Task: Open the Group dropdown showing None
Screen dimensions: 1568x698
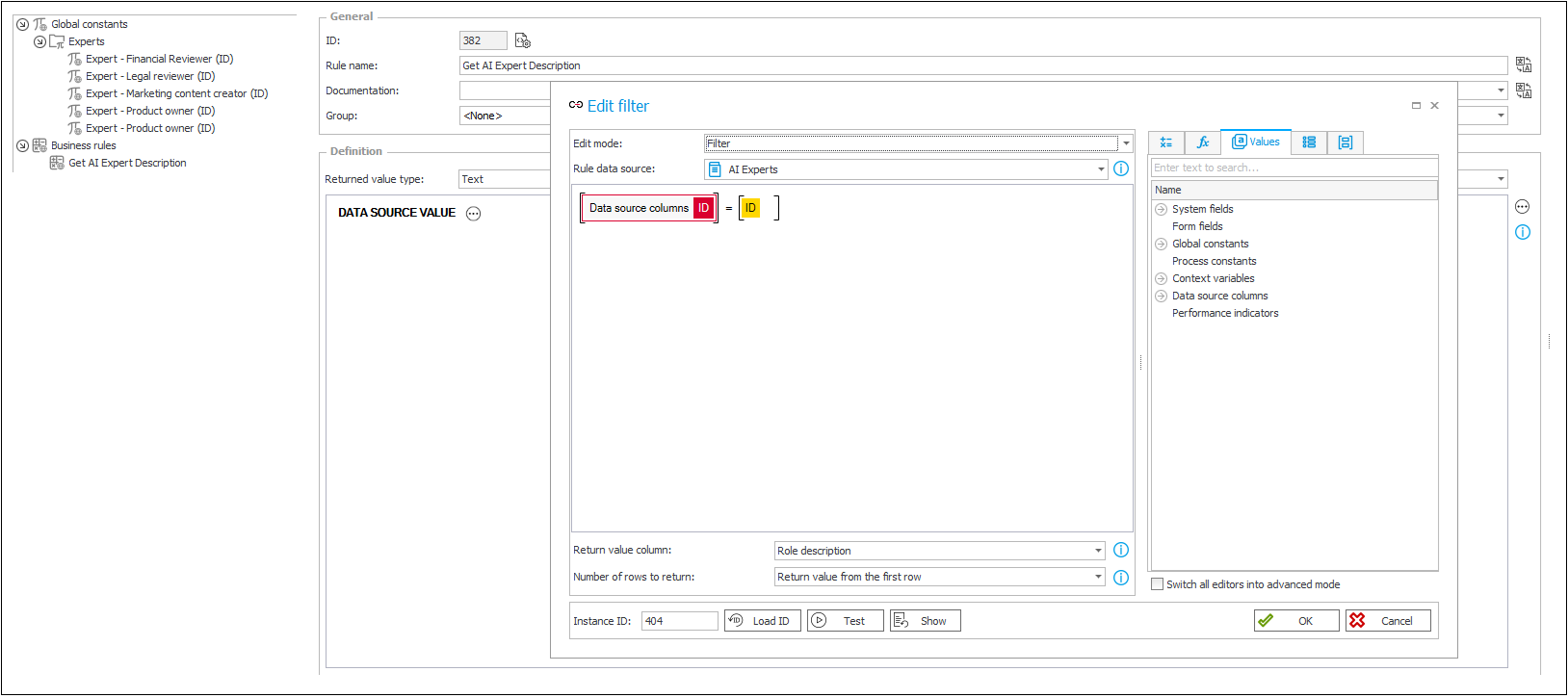Action: pyautogui.click(x=1501, y=116)
